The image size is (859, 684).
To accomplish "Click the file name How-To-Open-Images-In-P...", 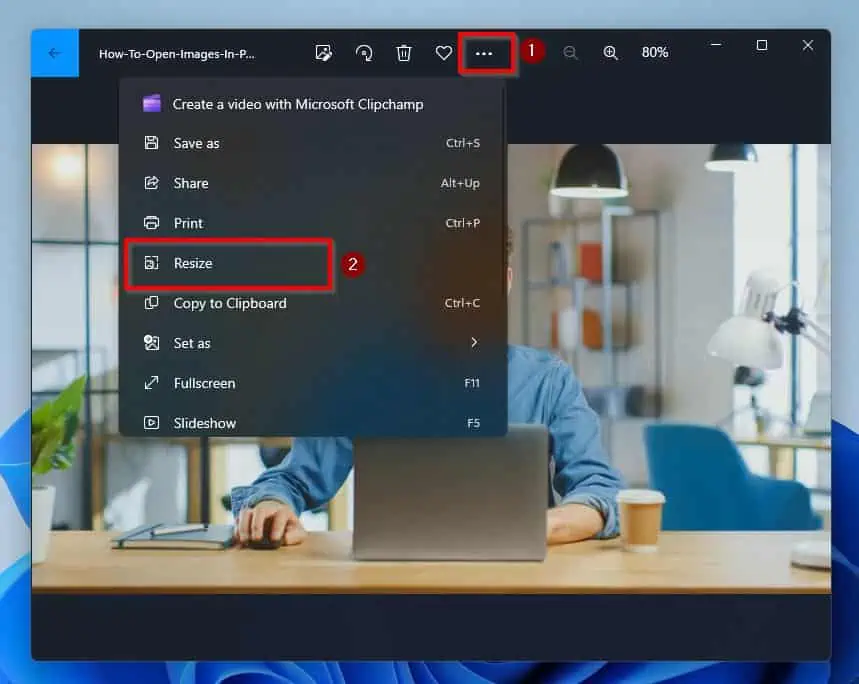I will click(x=176, y=54).
